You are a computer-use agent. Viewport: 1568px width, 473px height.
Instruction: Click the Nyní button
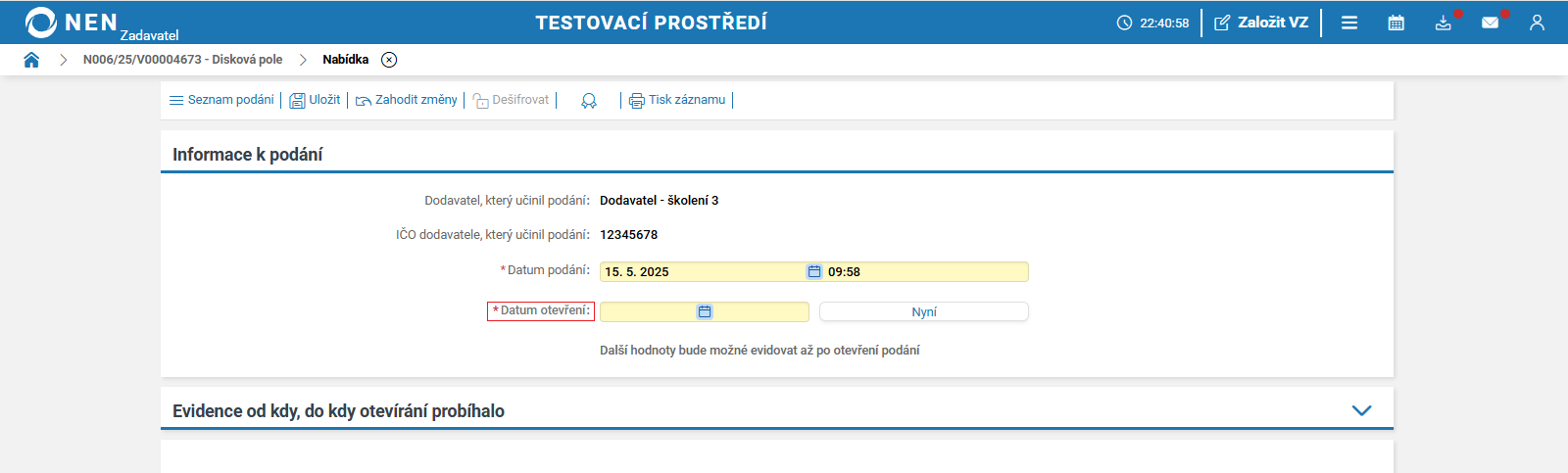coord(924,311)
